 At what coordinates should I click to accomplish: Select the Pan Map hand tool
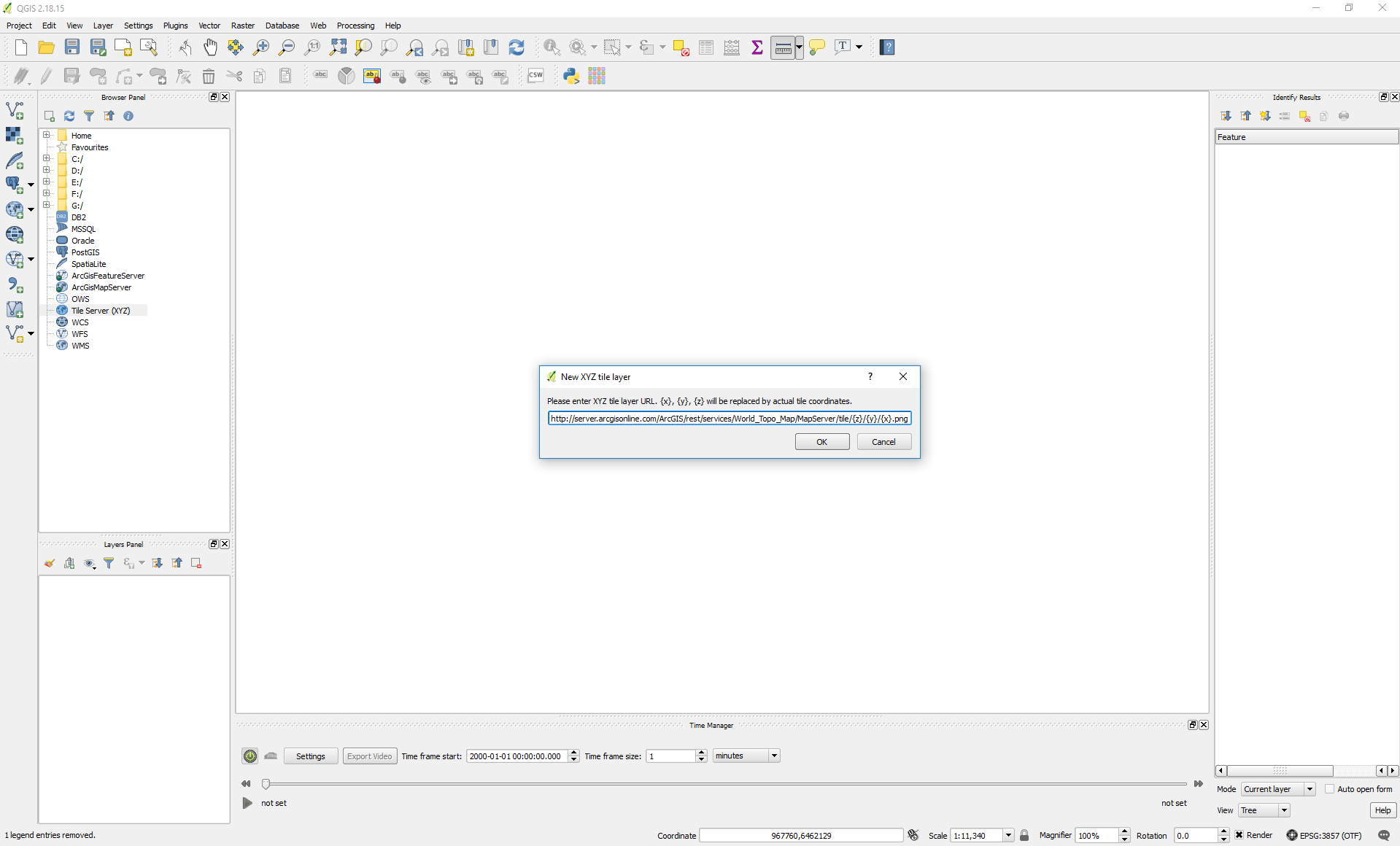[210, 47]
